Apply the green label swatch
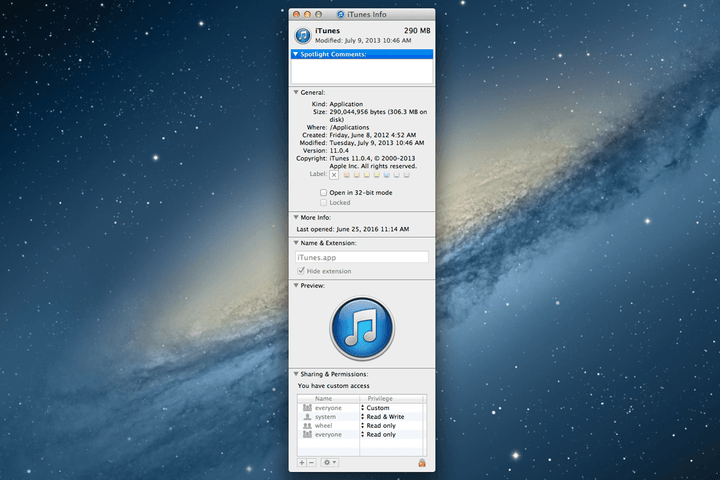The image size is (720, 480). pyautogui.click(x=377, y=175)
